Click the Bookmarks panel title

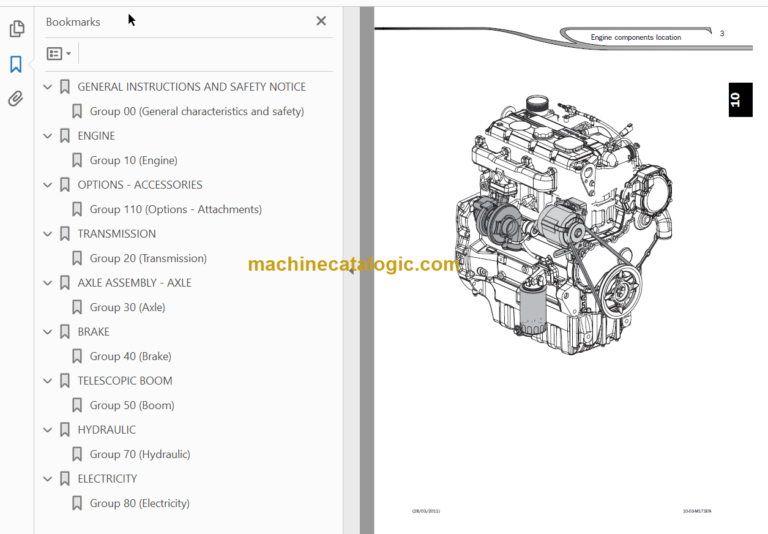tap(73, 22)
